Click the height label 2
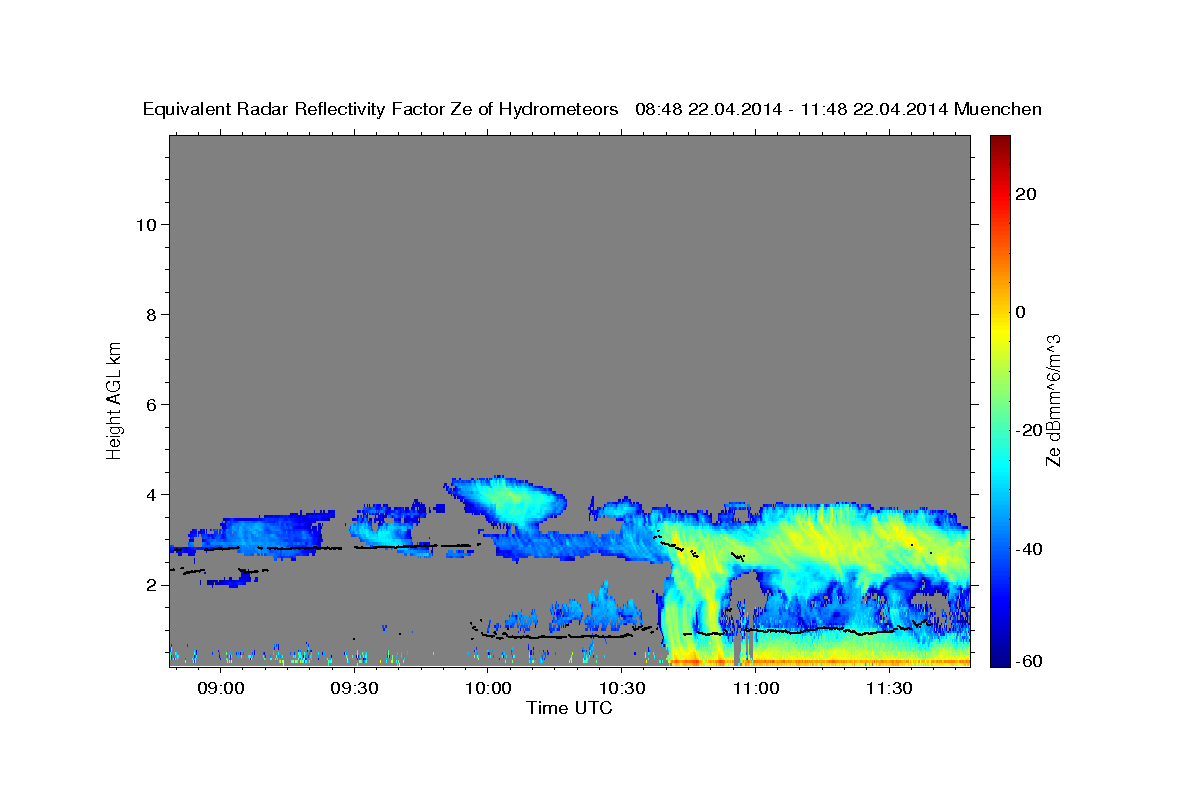1200x800 pixels. coord(151,585)
